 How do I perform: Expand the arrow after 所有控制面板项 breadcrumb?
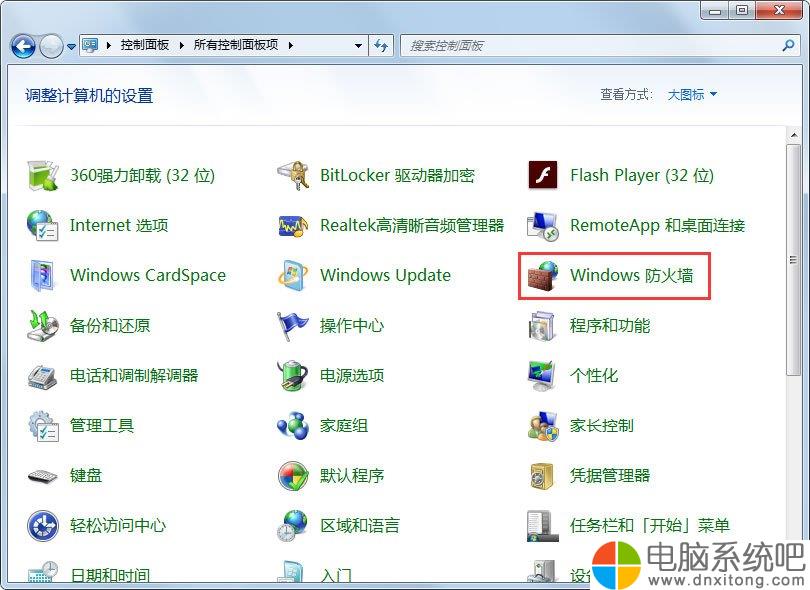coord(291,45)
